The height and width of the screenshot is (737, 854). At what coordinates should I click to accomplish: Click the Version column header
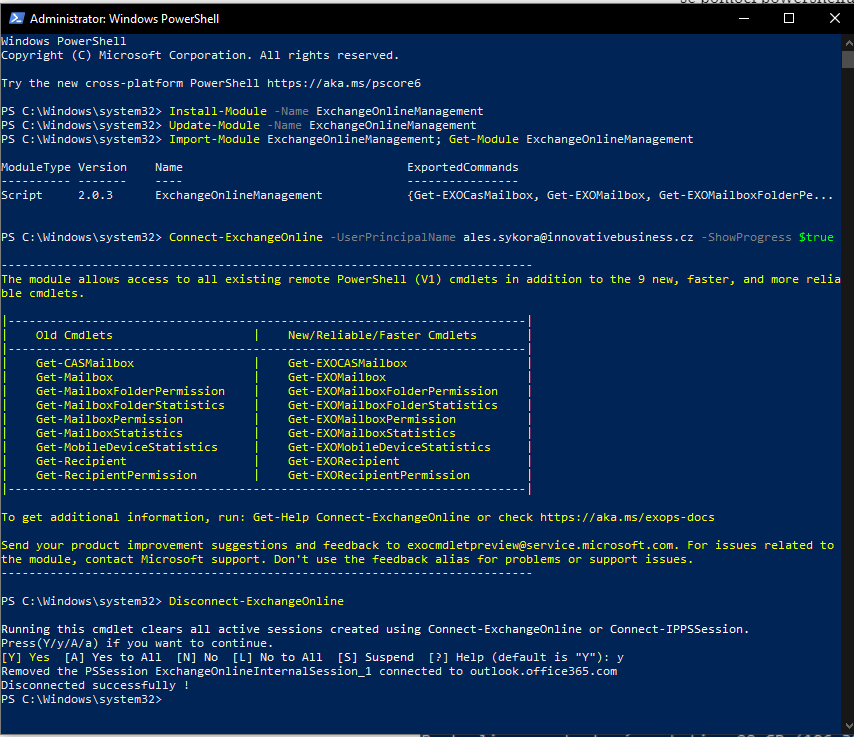coord(102,167)
